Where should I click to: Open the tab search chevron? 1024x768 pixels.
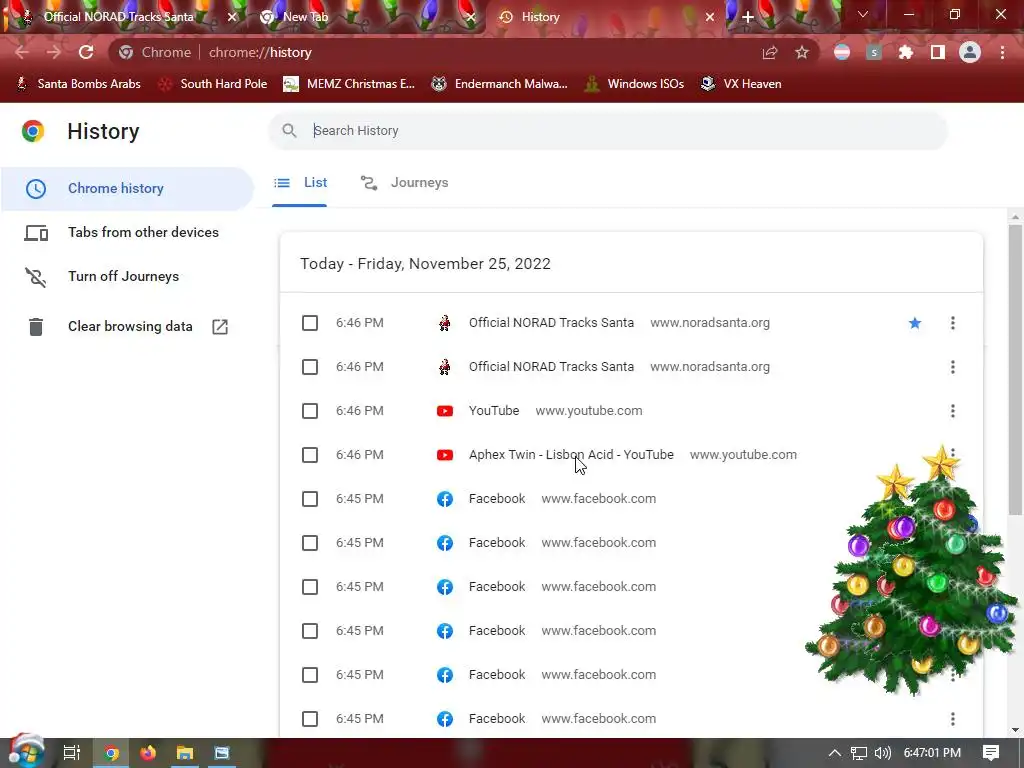click(863, 14)
